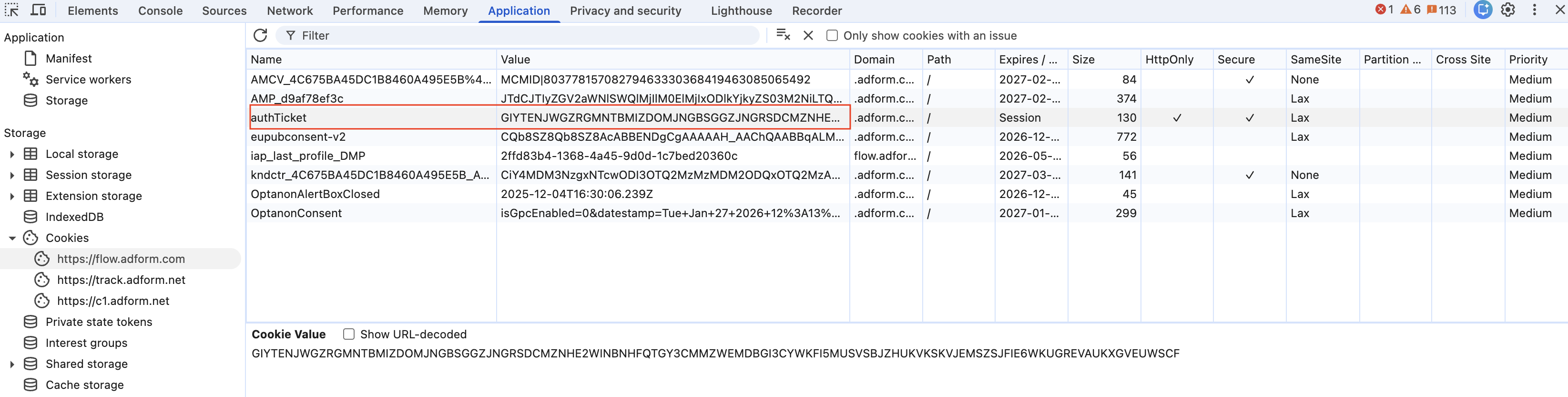
Task: Collapse the Cookies tree section
Action: pos(12,238)
